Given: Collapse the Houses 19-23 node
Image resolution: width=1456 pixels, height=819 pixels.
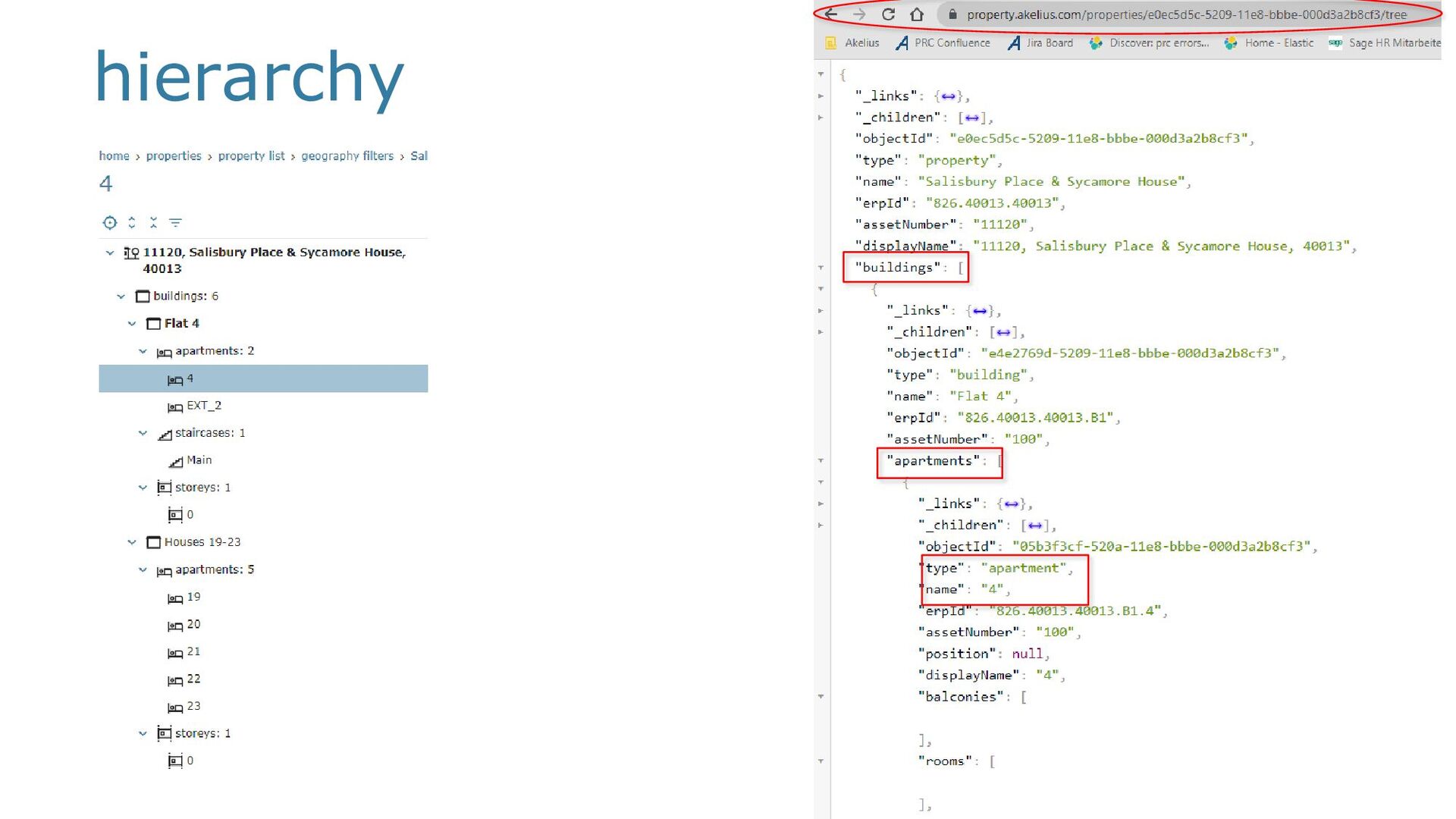Looking at the screenshot, I should click(132, 542).
